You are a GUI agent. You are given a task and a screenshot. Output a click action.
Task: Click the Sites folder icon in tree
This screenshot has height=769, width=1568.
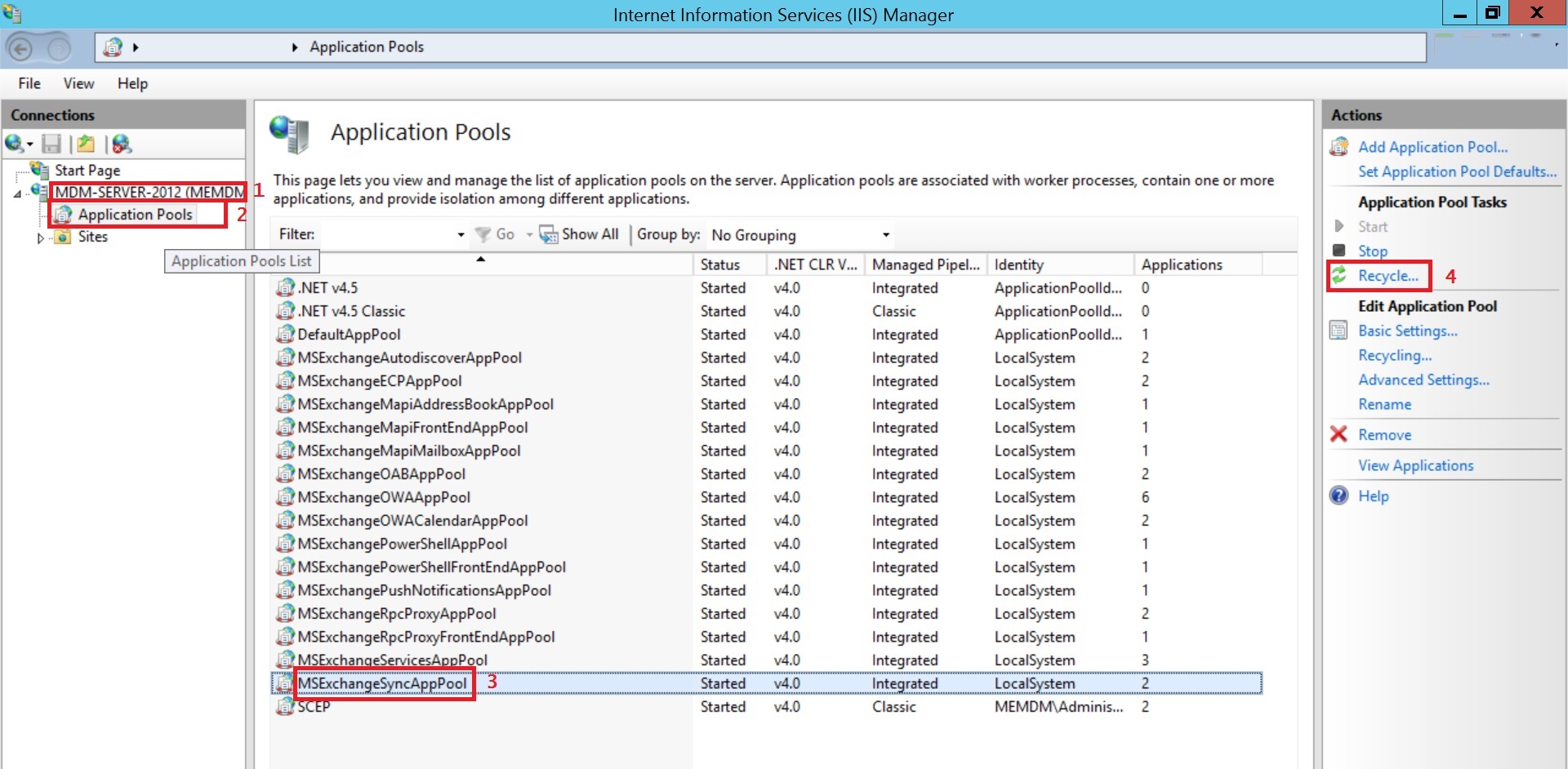point(62,237)
